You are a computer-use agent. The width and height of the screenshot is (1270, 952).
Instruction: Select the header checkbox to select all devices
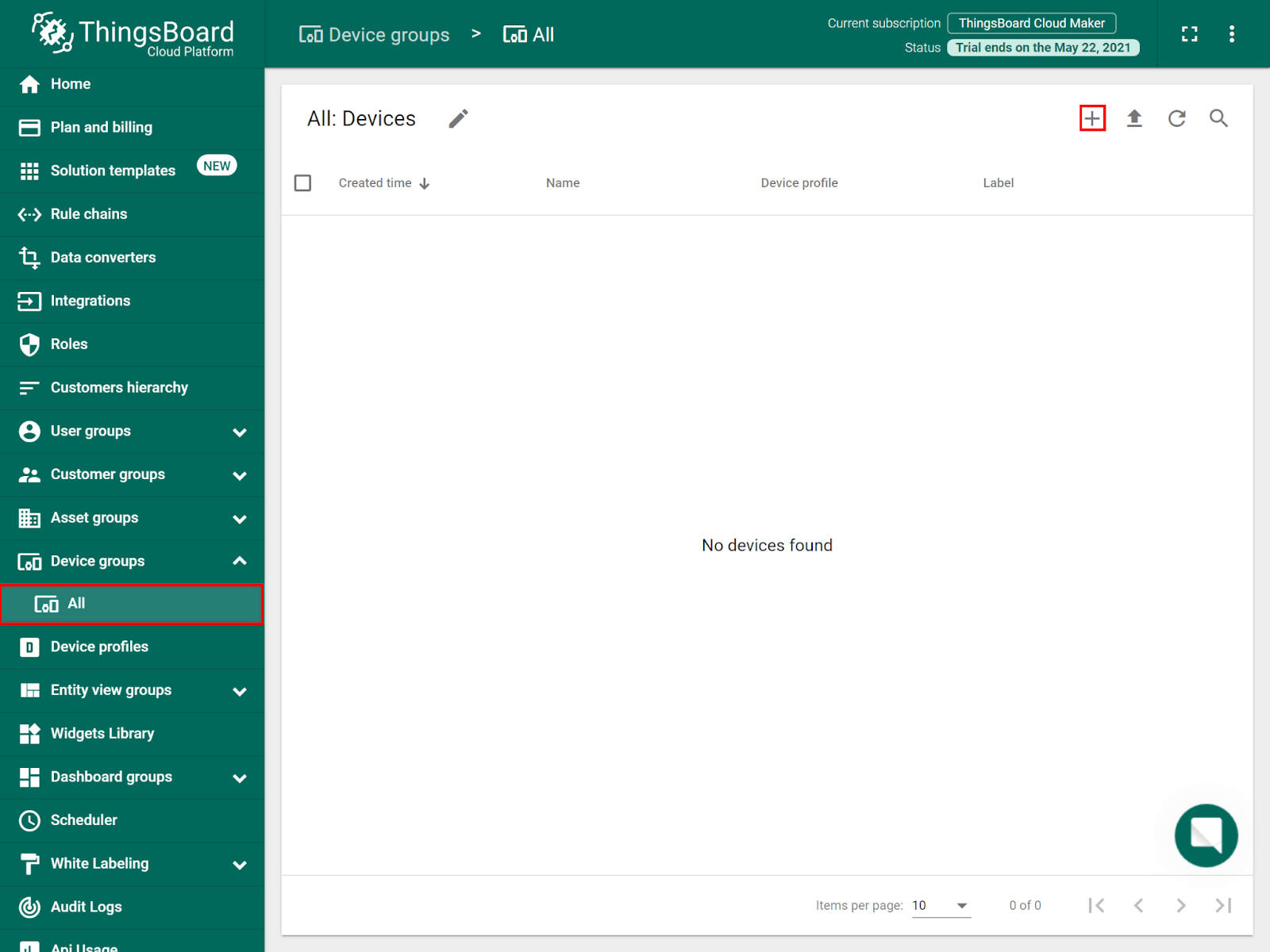pyautogui.click(x=302, y=182)
